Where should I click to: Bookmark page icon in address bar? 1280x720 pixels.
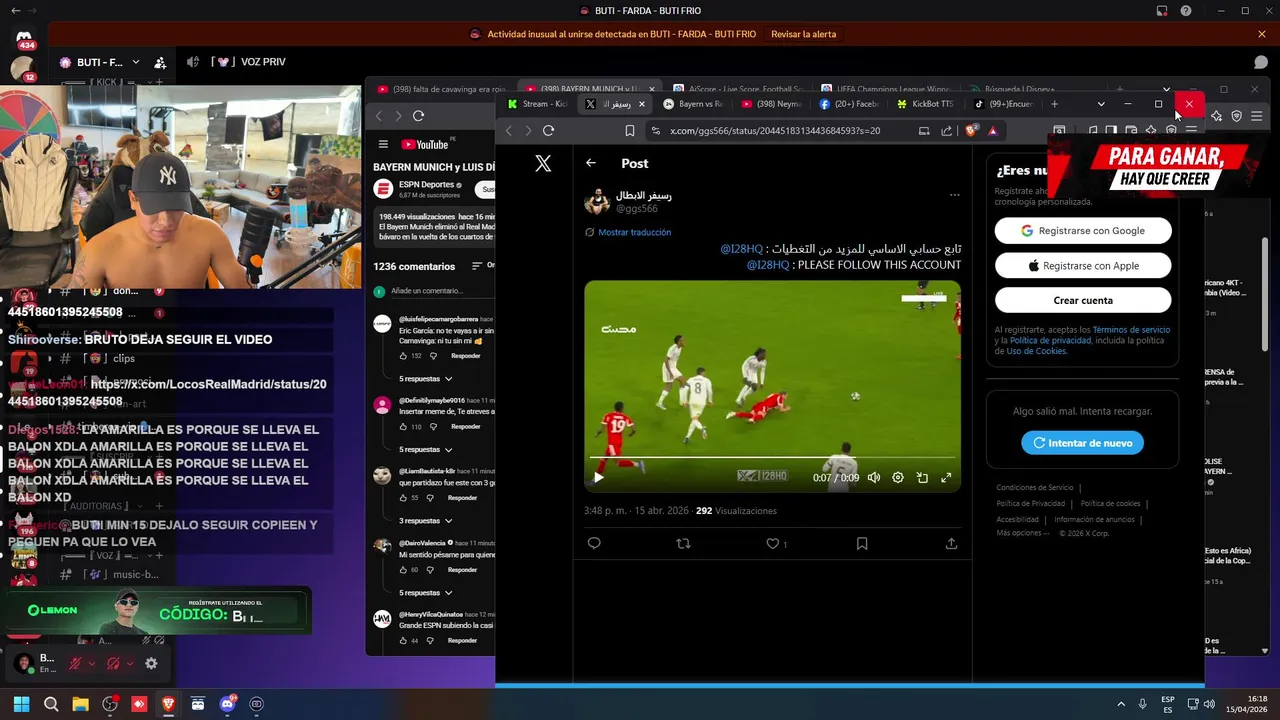click(630, 131)
